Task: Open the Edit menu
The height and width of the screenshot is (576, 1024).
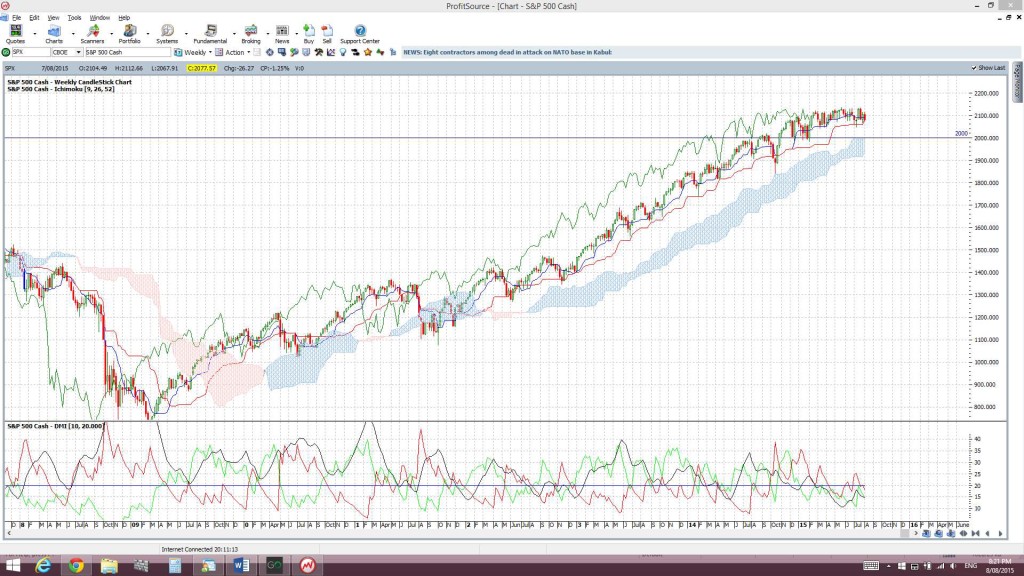Action: point(34,18)
